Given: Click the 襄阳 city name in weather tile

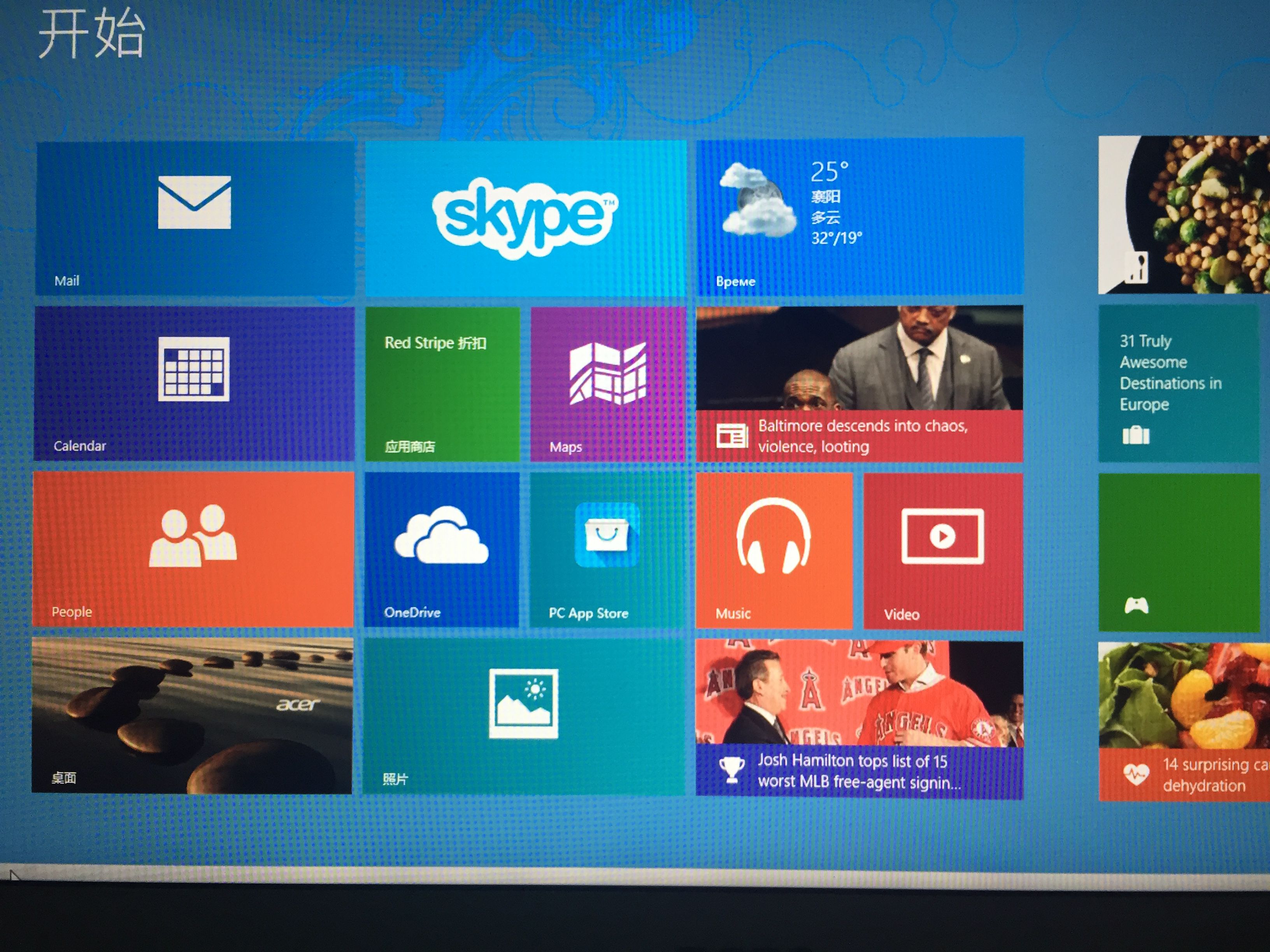Looking at the screenshot, I should tap(826, 197).
